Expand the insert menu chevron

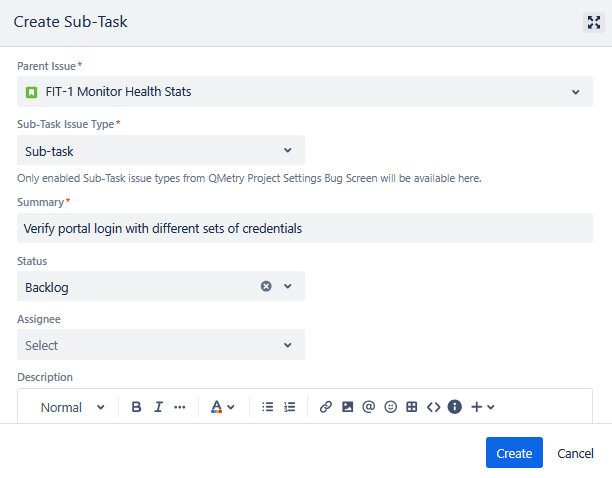[x=491, y=407]
